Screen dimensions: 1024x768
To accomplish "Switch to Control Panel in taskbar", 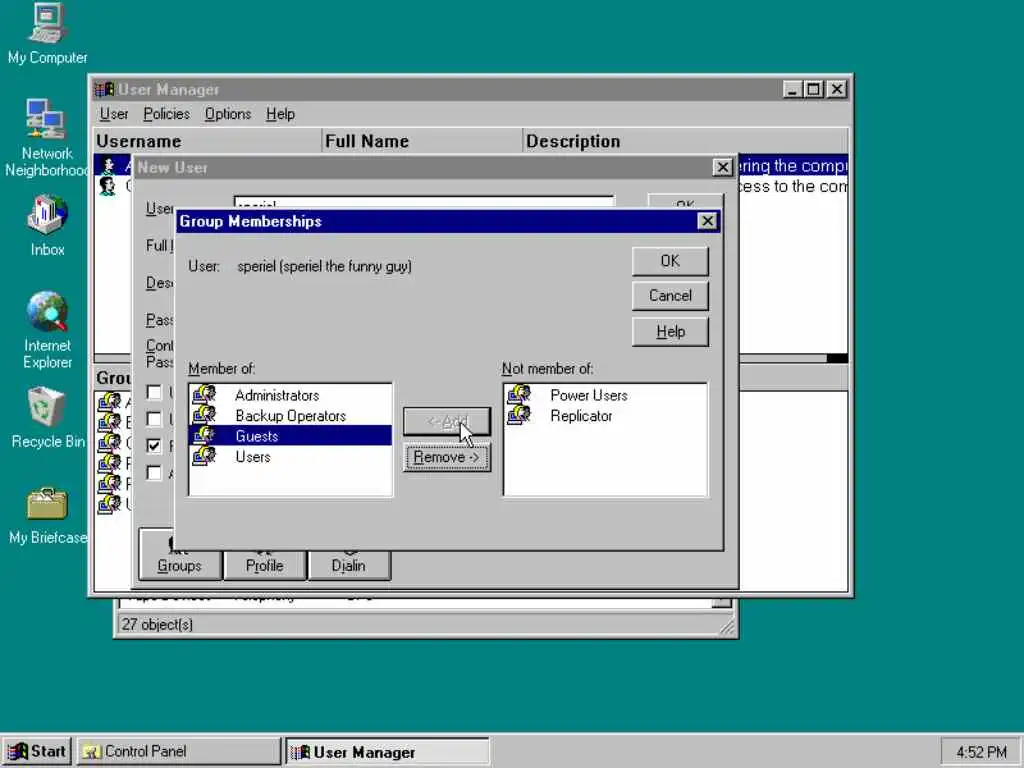I will (x=179, y=752).
